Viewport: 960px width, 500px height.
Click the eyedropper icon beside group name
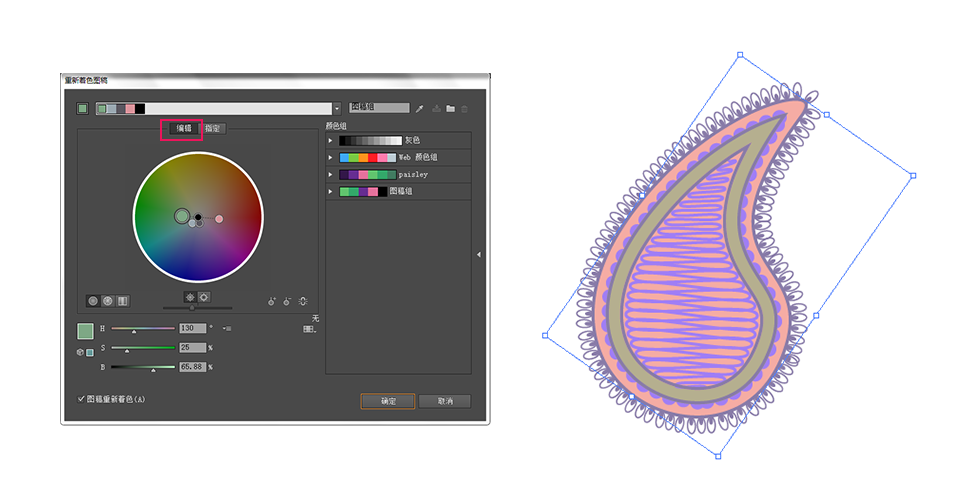pyautogui.click(x=419, y=109)
